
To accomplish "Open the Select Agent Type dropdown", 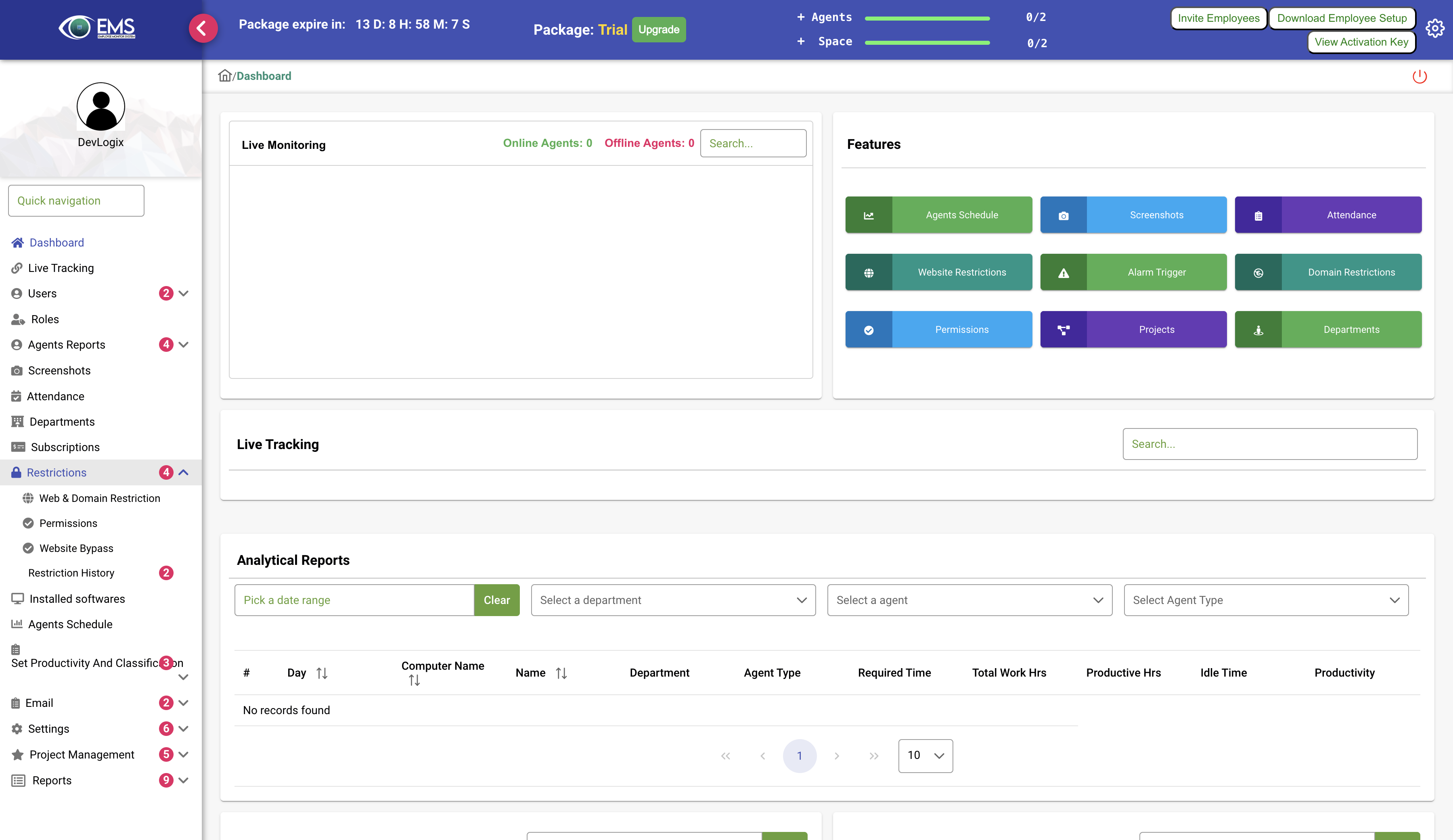I will click(1266, 600).
